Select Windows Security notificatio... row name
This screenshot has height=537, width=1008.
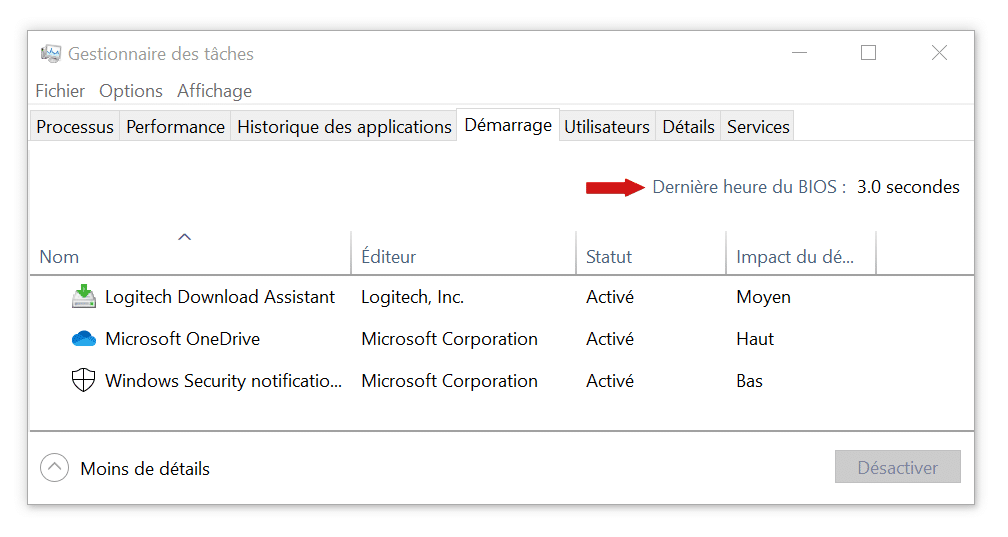(224, 381)
